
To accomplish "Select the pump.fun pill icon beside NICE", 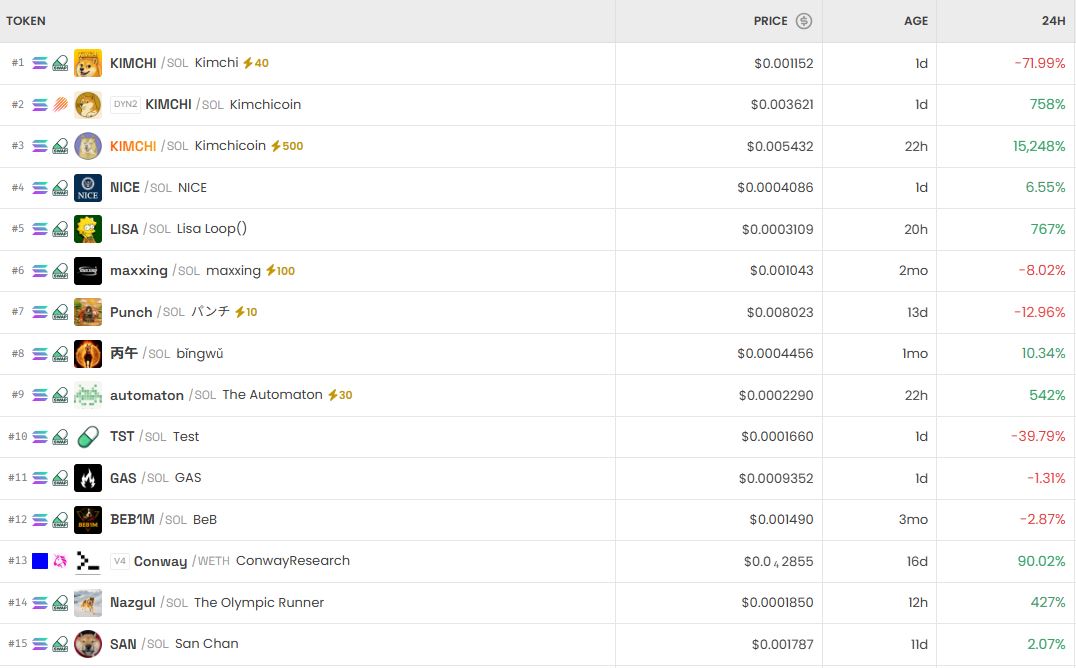I will (x=59, y=187).
